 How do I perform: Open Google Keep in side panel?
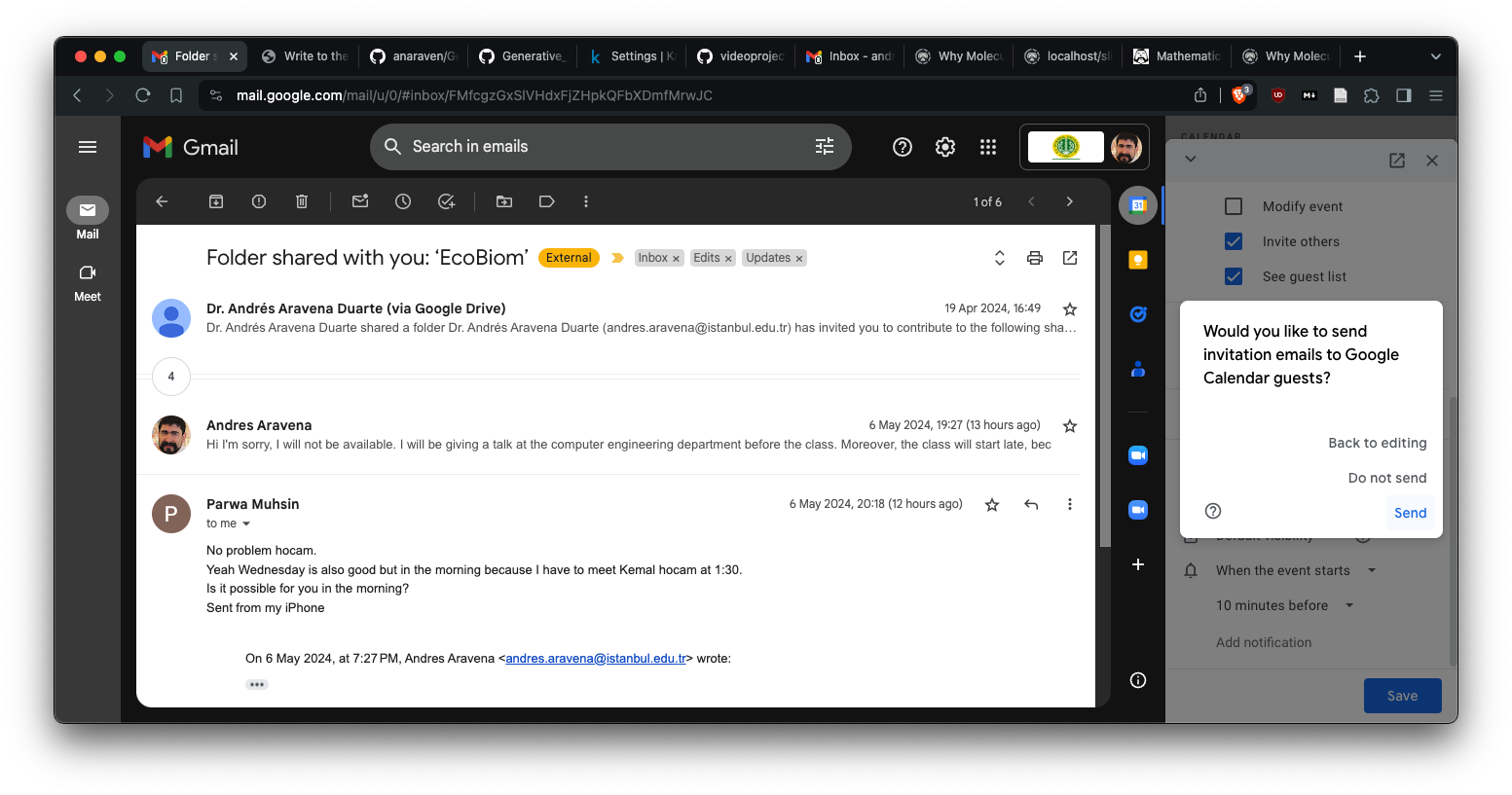coord(1137,260)
